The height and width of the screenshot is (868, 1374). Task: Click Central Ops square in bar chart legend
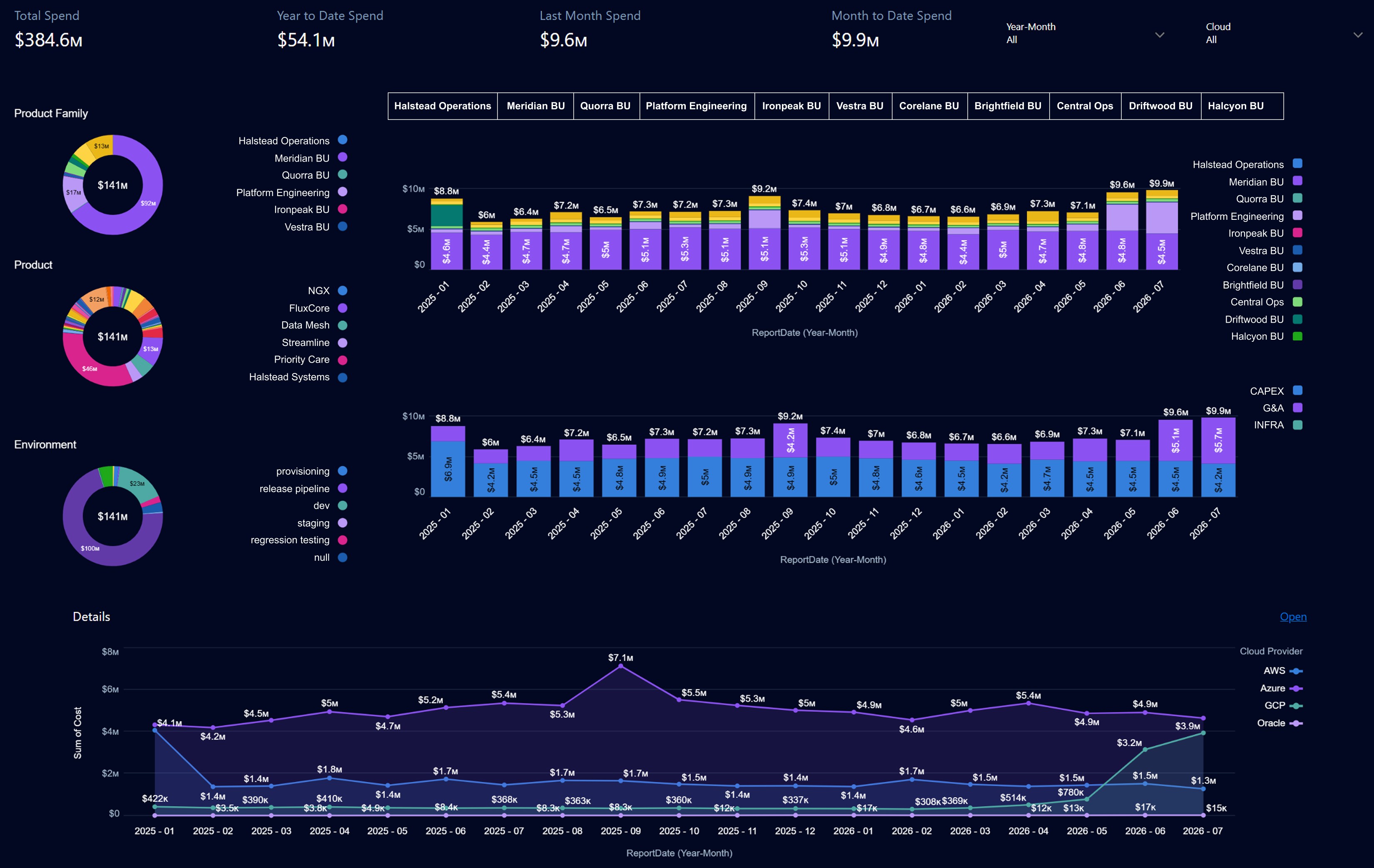point(1297,301)
